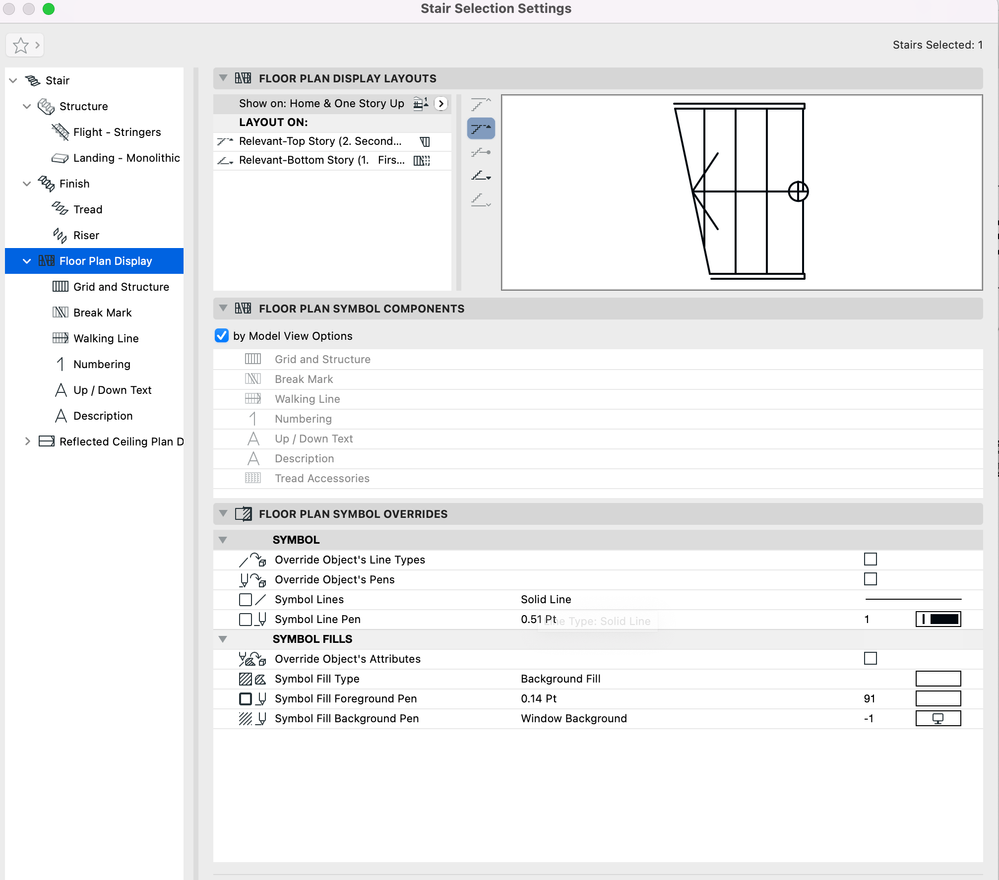The height and width of the screenshot is (880, 999).
Task: Click the Tread finish icon in tree
Action: point(60,210)
